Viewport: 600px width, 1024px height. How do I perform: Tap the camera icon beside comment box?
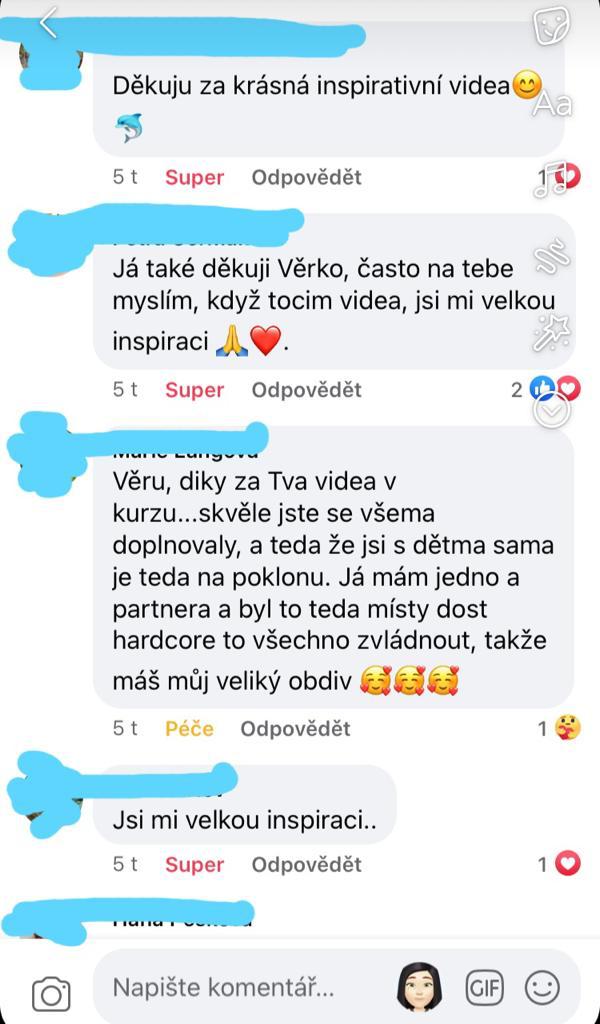tap(51, 994)
